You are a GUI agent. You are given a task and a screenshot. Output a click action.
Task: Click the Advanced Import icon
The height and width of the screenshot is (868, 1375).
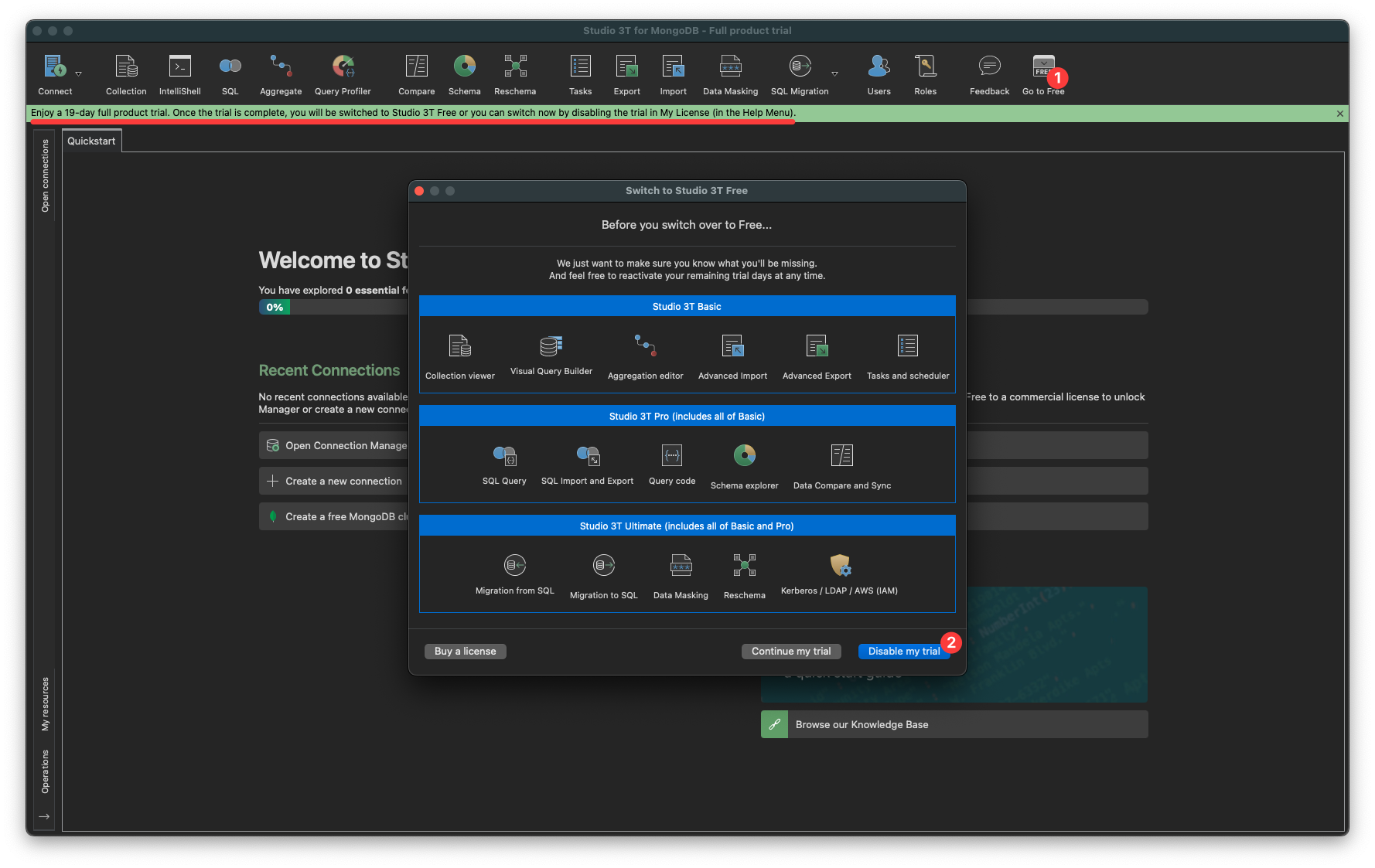point(732,345)
